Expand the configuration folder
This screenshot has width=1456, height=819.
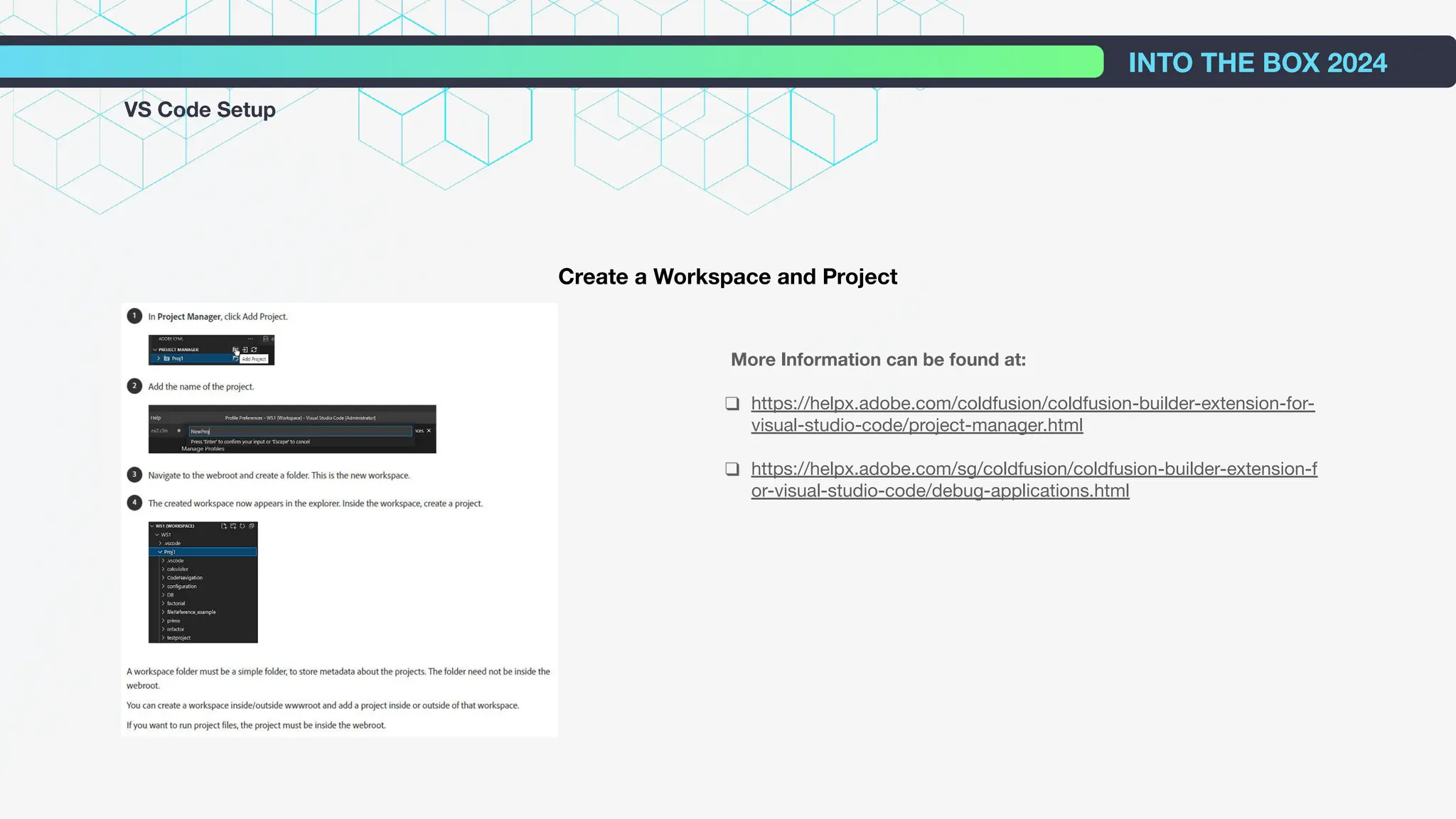click(x=163, y=587)
